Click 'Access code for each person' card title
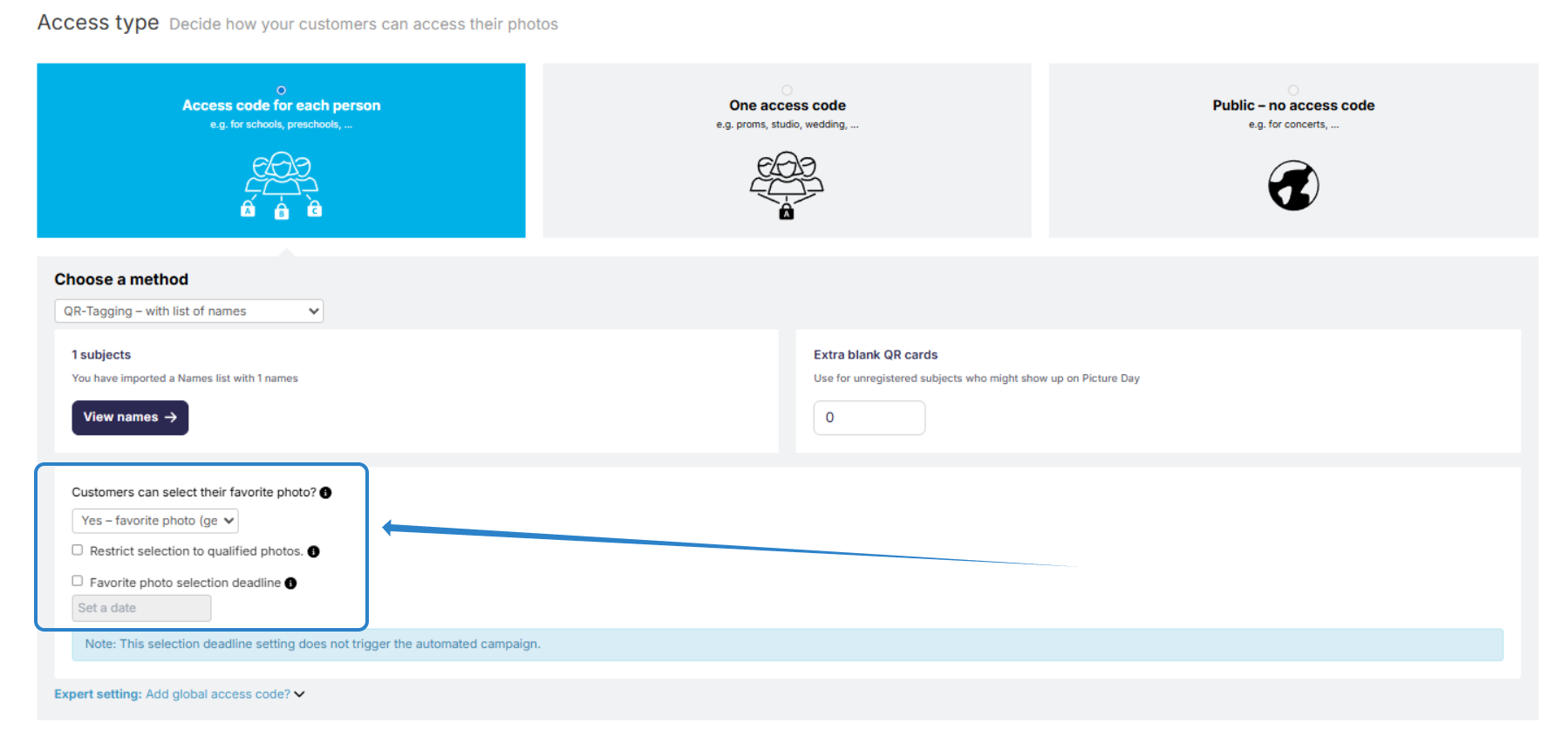This screenshot has height=731, width=1568. (x=281, y=106)
